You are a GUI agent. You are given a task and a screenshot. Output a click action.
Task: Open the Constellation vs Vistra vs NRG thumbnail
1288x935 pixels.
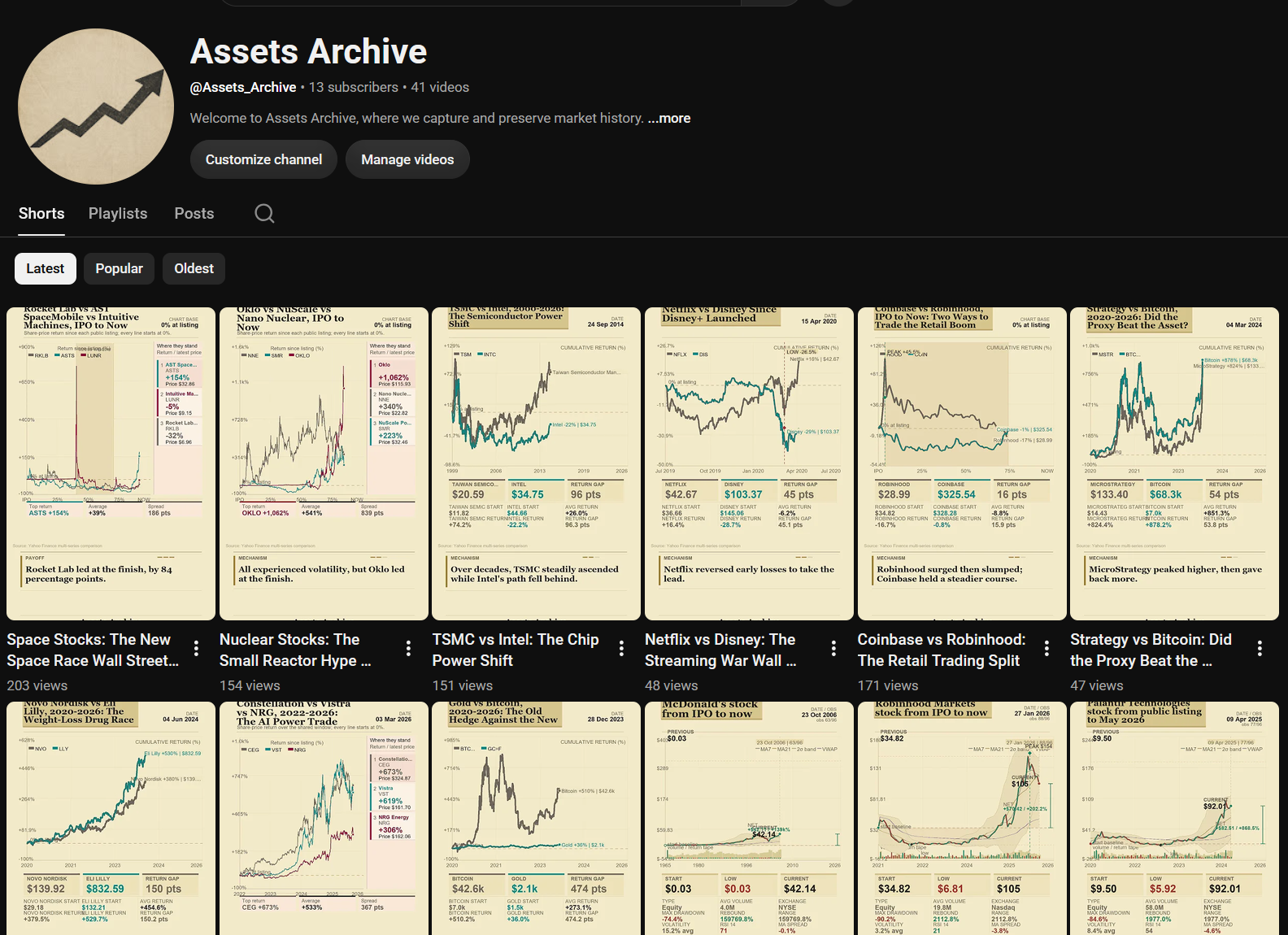coord(324,818)
